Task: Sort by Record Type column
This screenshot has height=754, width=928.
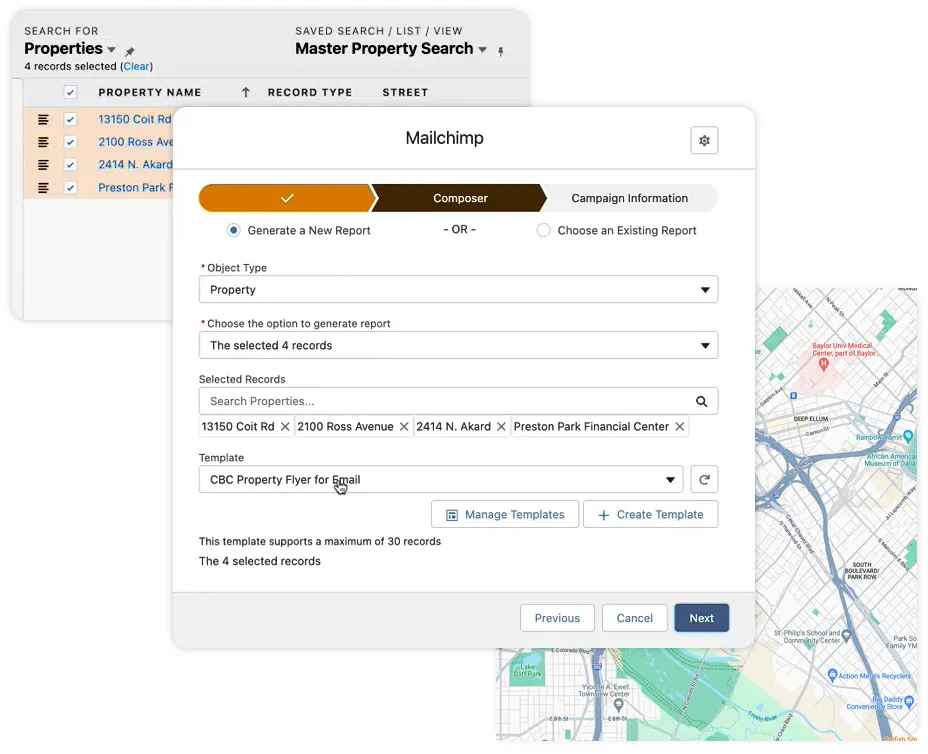Action: click(310, 92)
